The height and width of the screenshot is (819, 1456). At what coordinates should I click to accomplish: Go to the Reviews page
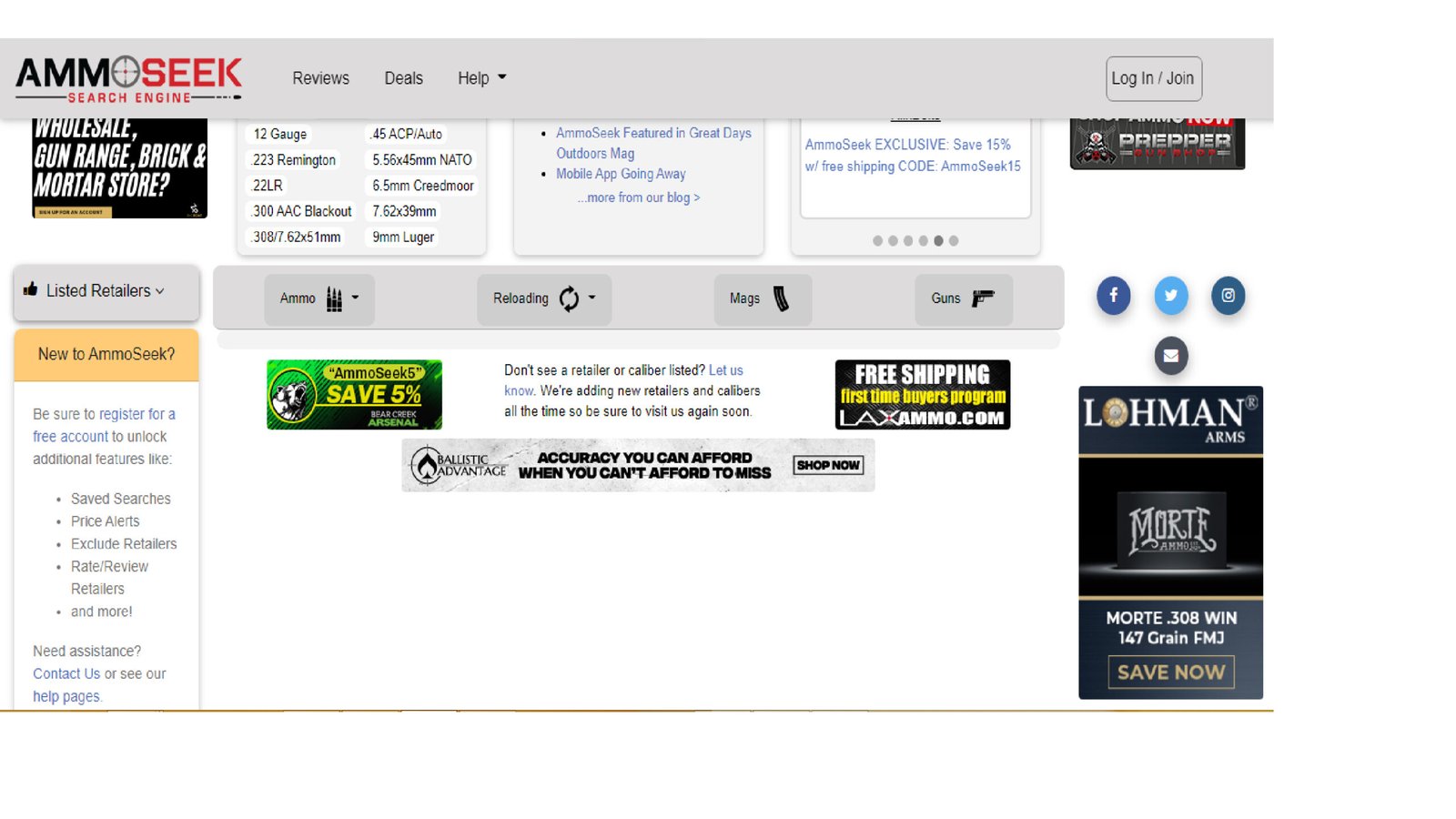pyautogui.click(x=320, y=78)
